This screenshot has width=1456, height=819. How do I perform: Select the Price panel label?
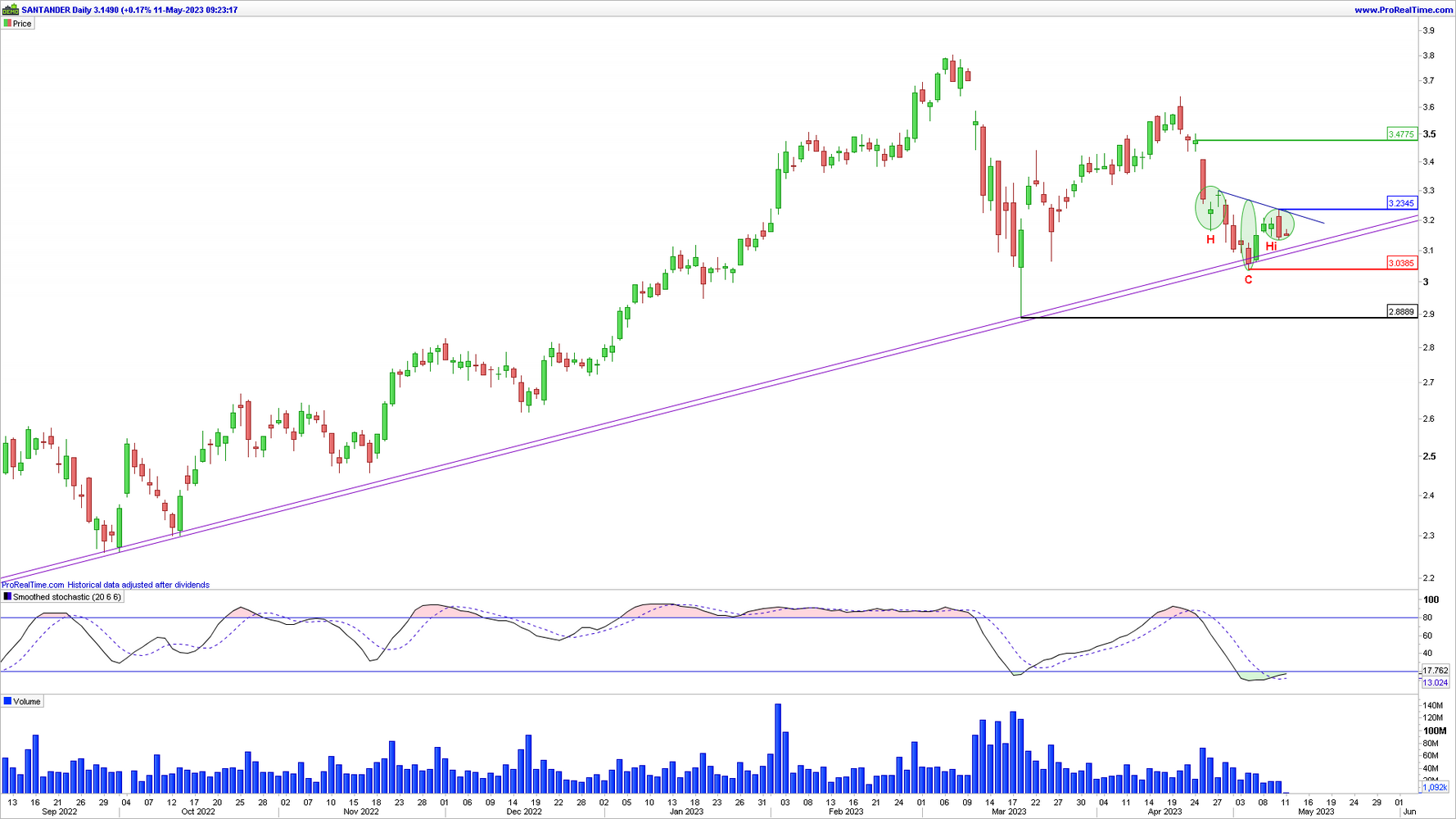22,24
